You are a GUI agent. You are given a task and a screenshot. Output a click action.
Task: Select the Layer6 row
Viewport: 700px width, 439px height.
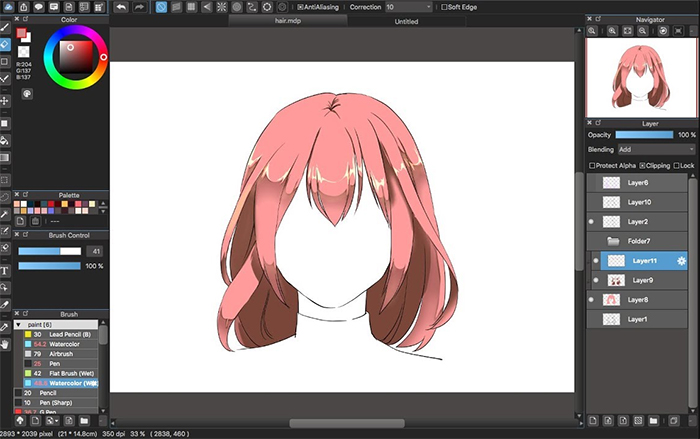[637, 183]
